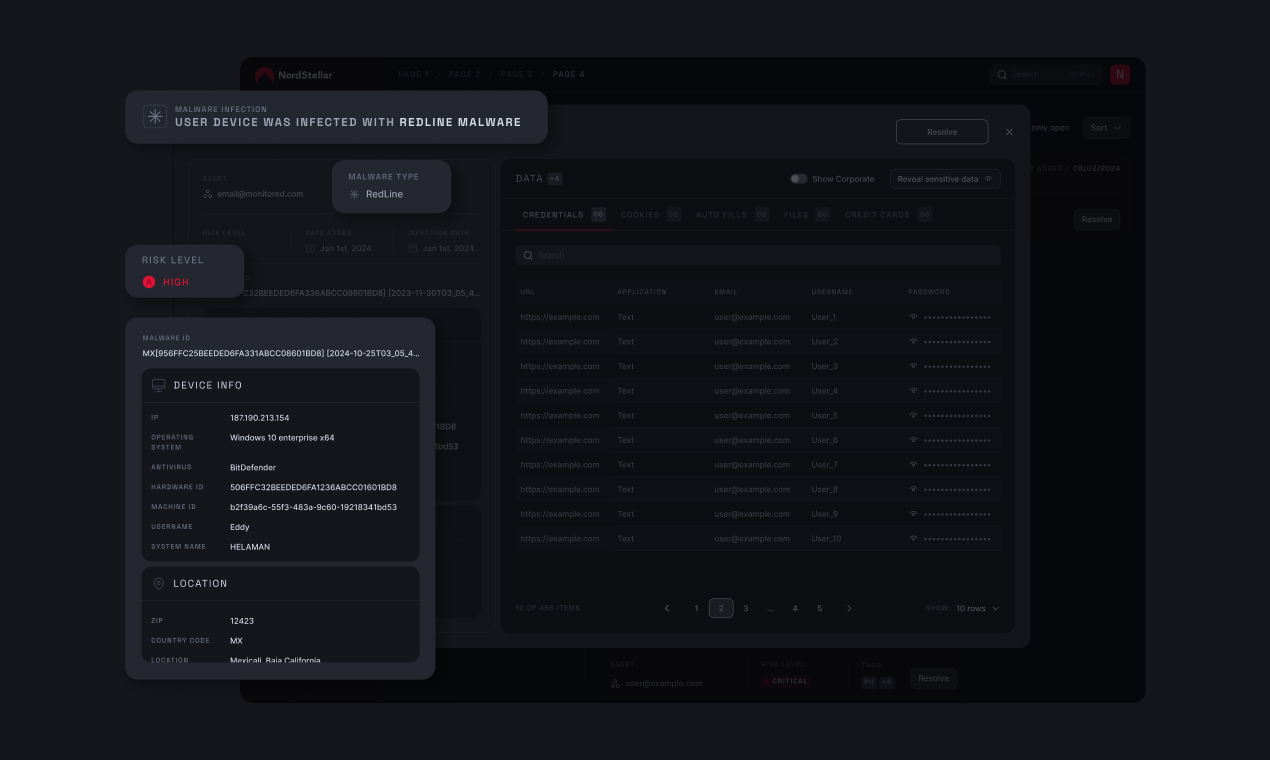Reveal password for User_6
Image resolution: width=1270 pixels, height=760 pixels.
point(913,440)
